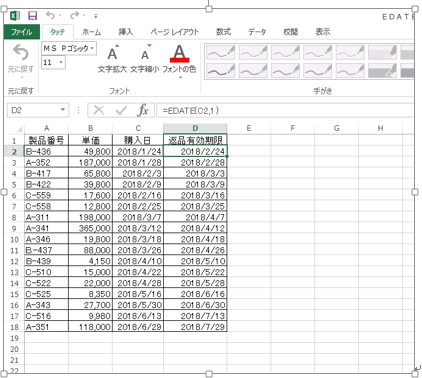422x378 pixels.
Task: Click the Save icon in quick access toolbar
Action: coord(33,15)
